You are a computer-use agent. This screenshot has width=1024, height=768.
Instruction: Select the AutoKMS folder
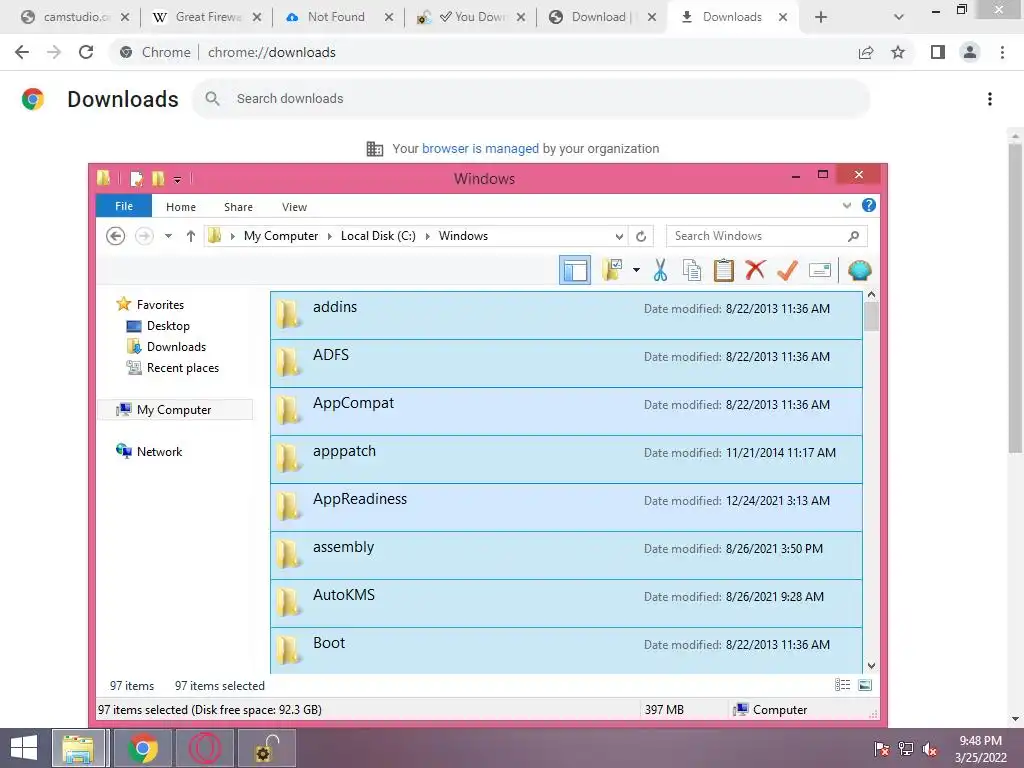(566, 603)
